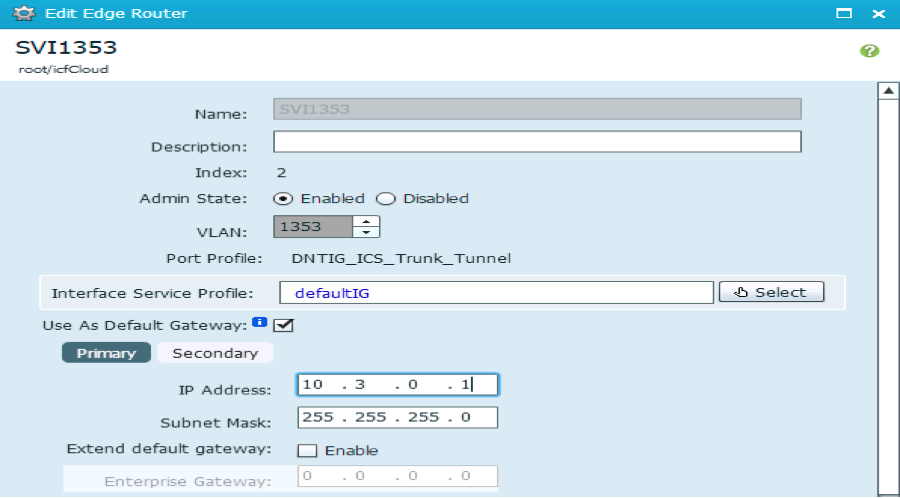Increase VLAN value with the up arrow
The width and height of the screenshot is (900, 498).
[368, 221]
